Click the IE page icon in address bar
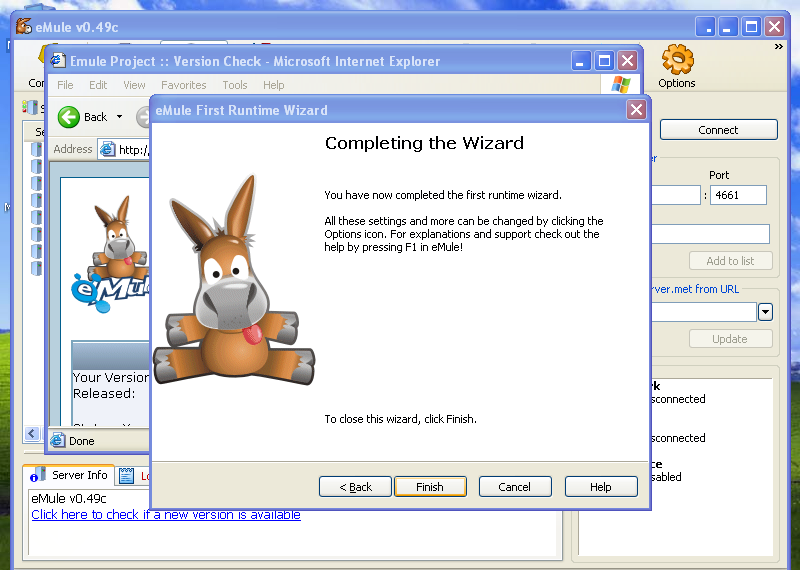 107,149
